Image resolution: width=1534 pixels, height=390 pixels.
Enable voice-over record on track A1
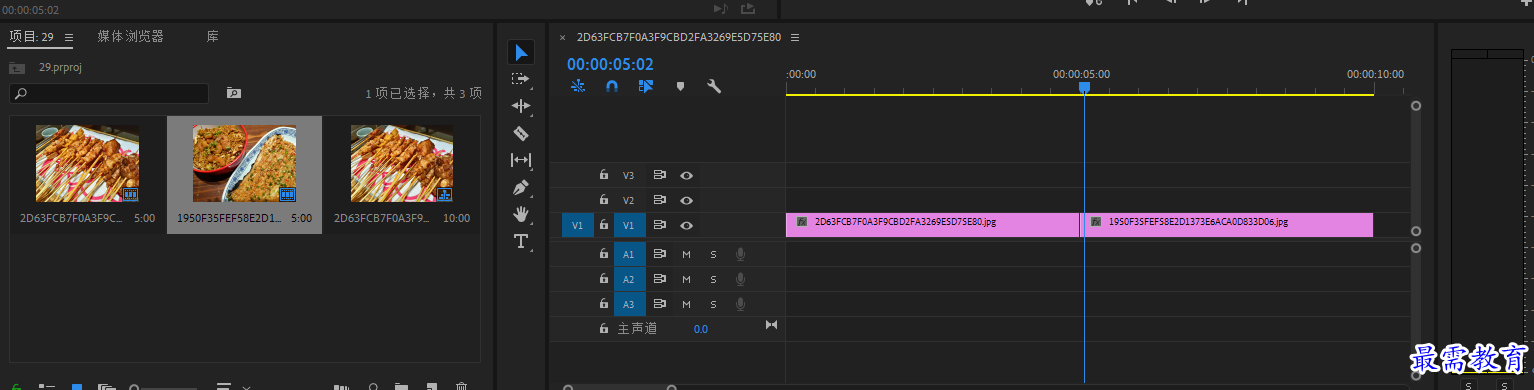click(x=741, y=254)
